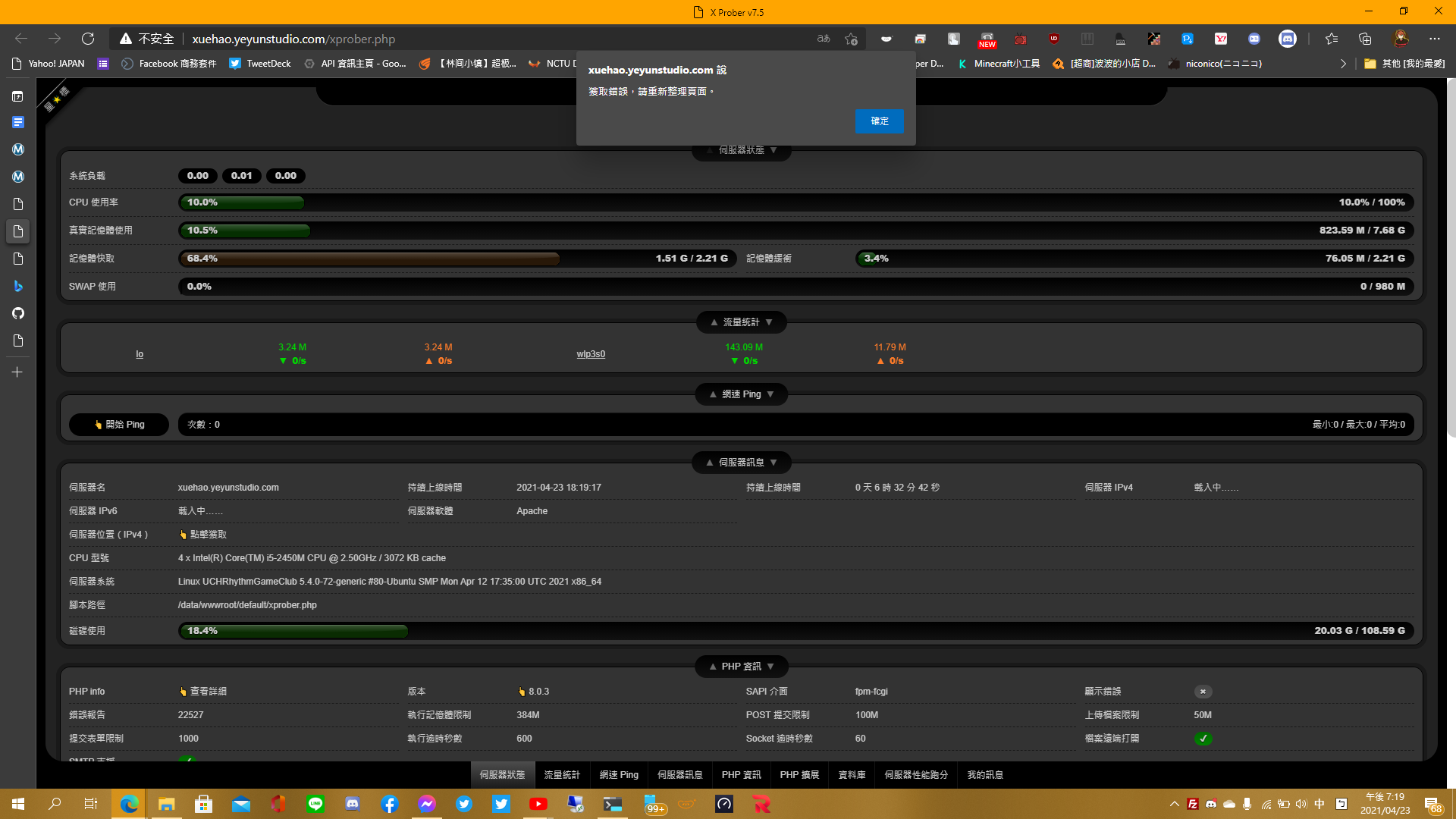Open the 伺服器性能跑分 benchmark tab

point(916,774)
